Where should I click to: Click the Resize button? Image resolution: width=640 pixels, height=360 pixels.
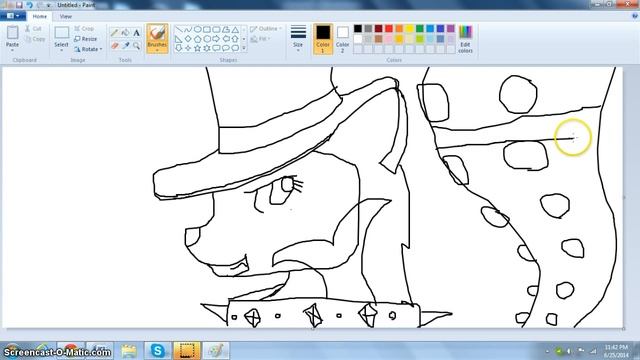click(x=86, y=39)
